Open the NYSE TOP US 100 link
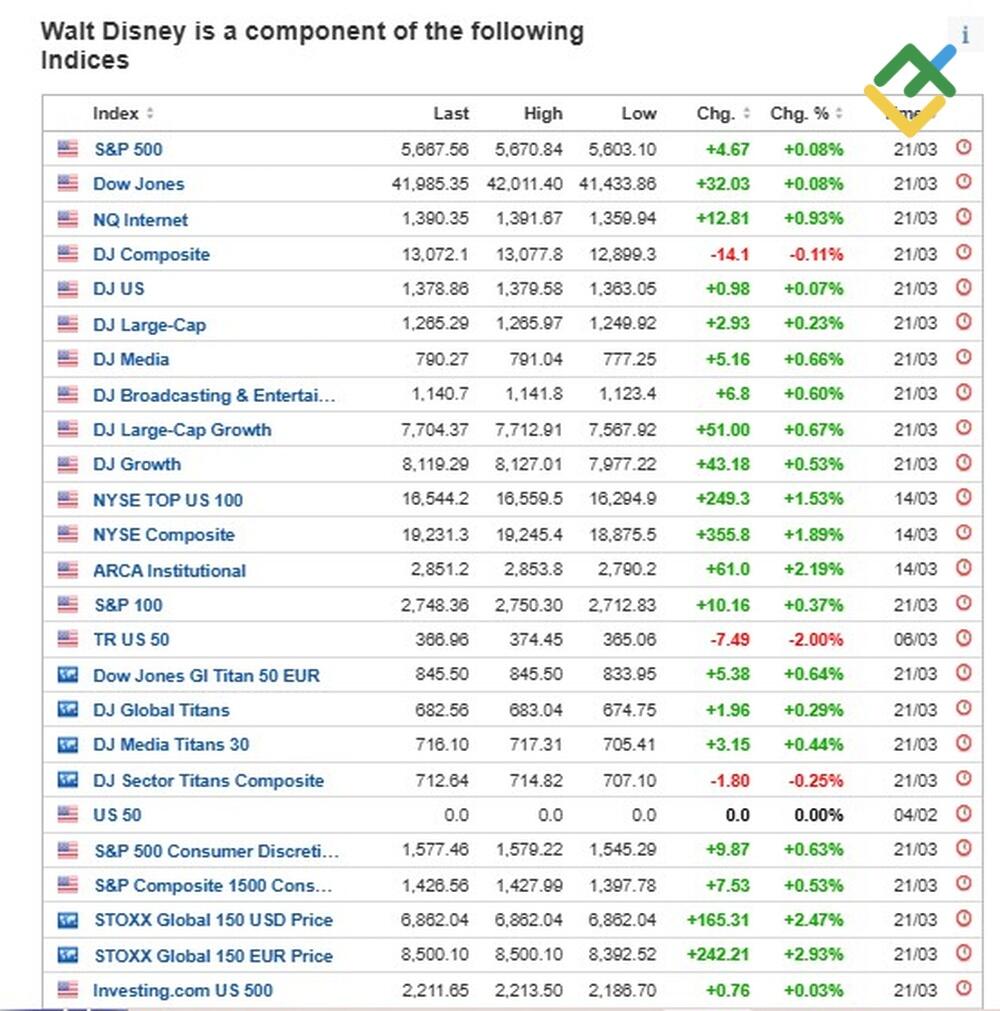The image size is (1000, 1011). (168, 500)
